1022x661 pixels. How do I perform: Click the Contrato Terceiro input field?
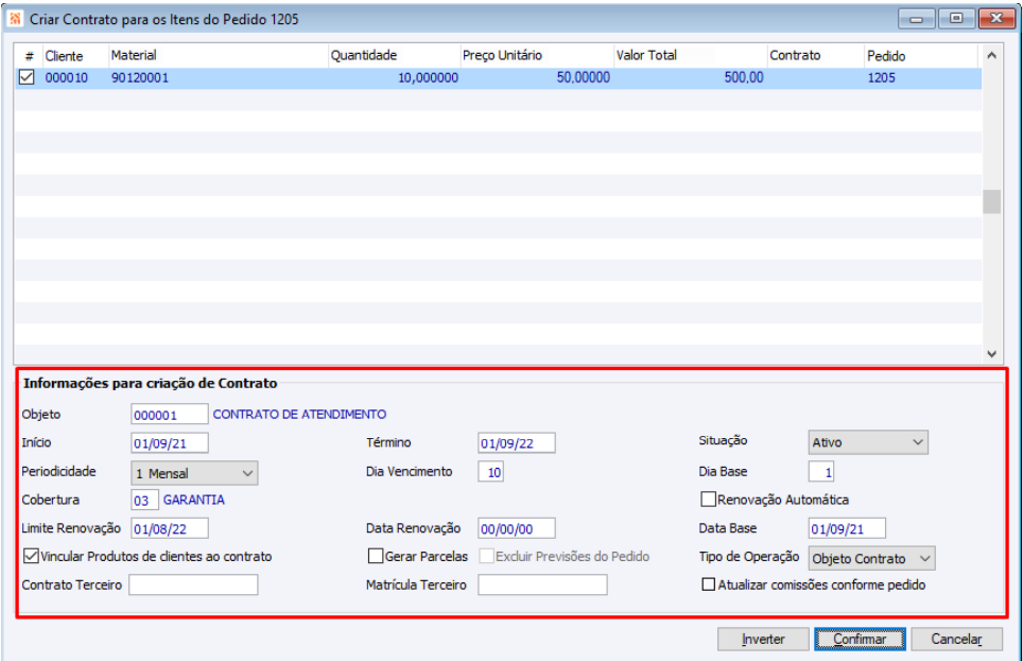(x=194, y=585)
